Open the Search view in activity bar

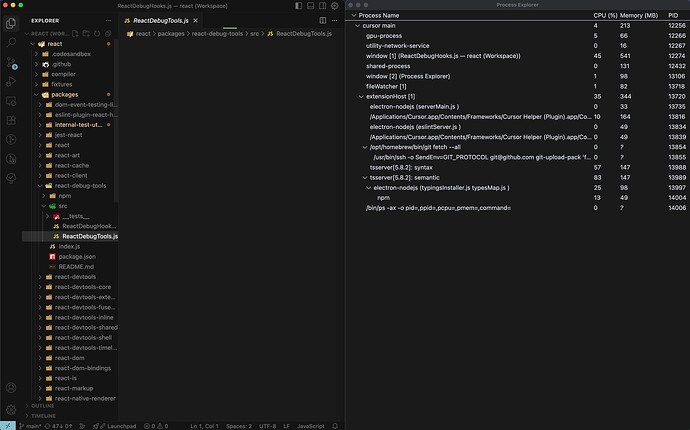[11, 42]
